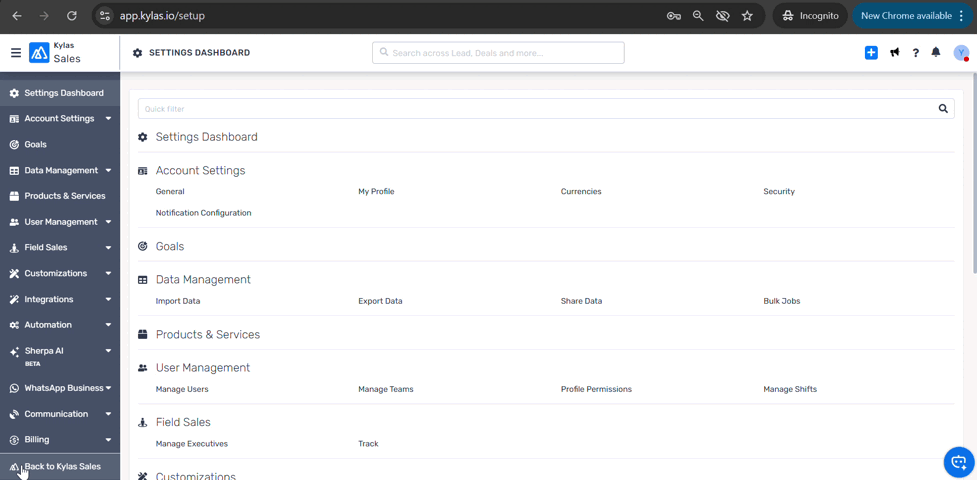Open Manage Executives link
This screenshot has width=977, height=480.
[x=192, y=444]
